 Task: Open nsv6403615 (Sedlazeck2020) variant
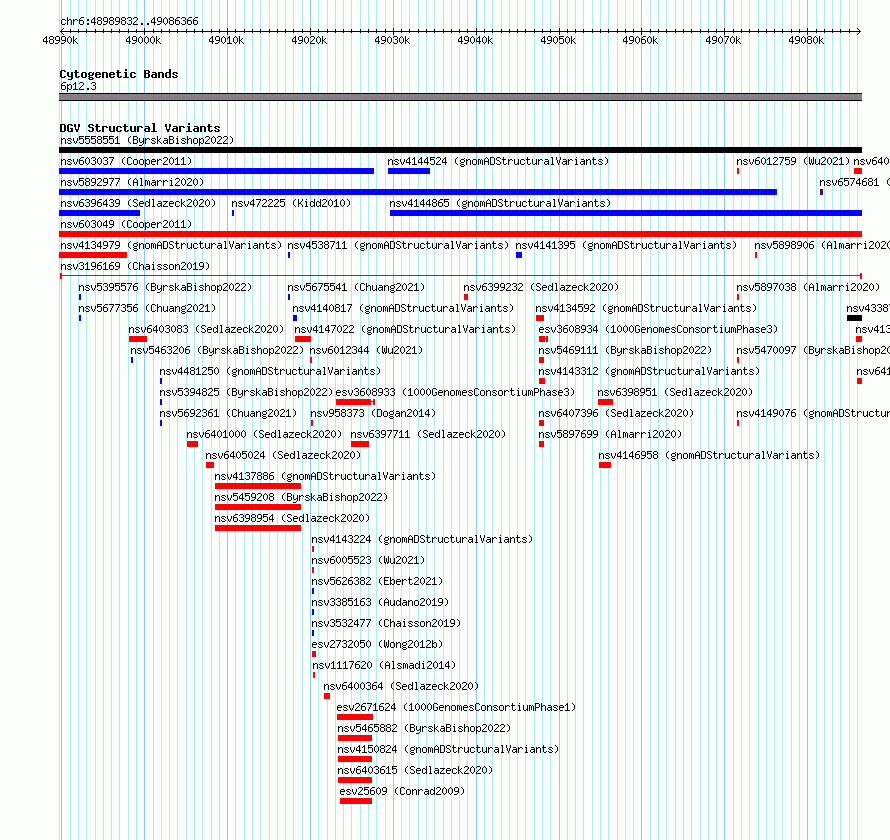[x=415, y=770]
